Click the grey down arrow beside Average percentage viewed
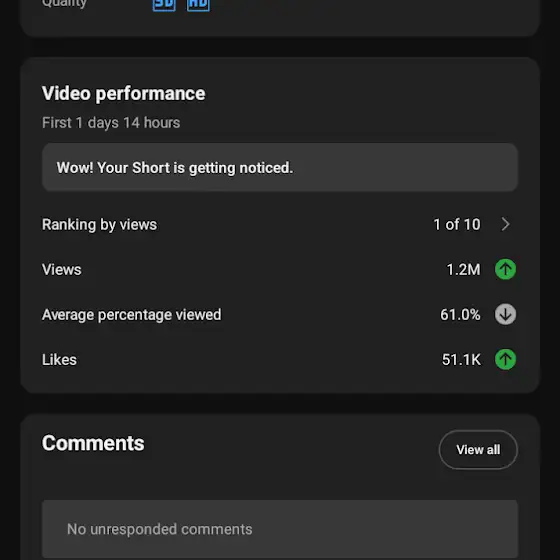The width and height of the screenshot is (560, 560). [505, 314]
